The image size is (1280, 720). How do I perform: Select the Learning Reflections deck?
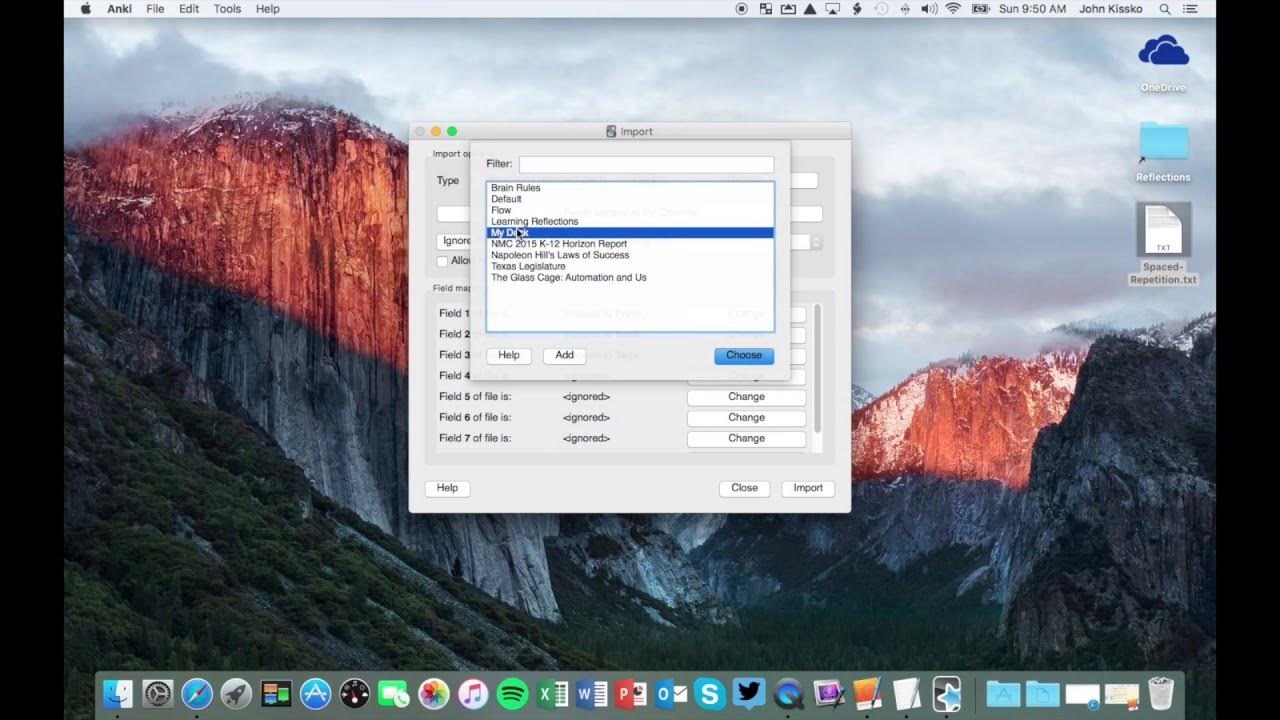(x=630, y=221)
